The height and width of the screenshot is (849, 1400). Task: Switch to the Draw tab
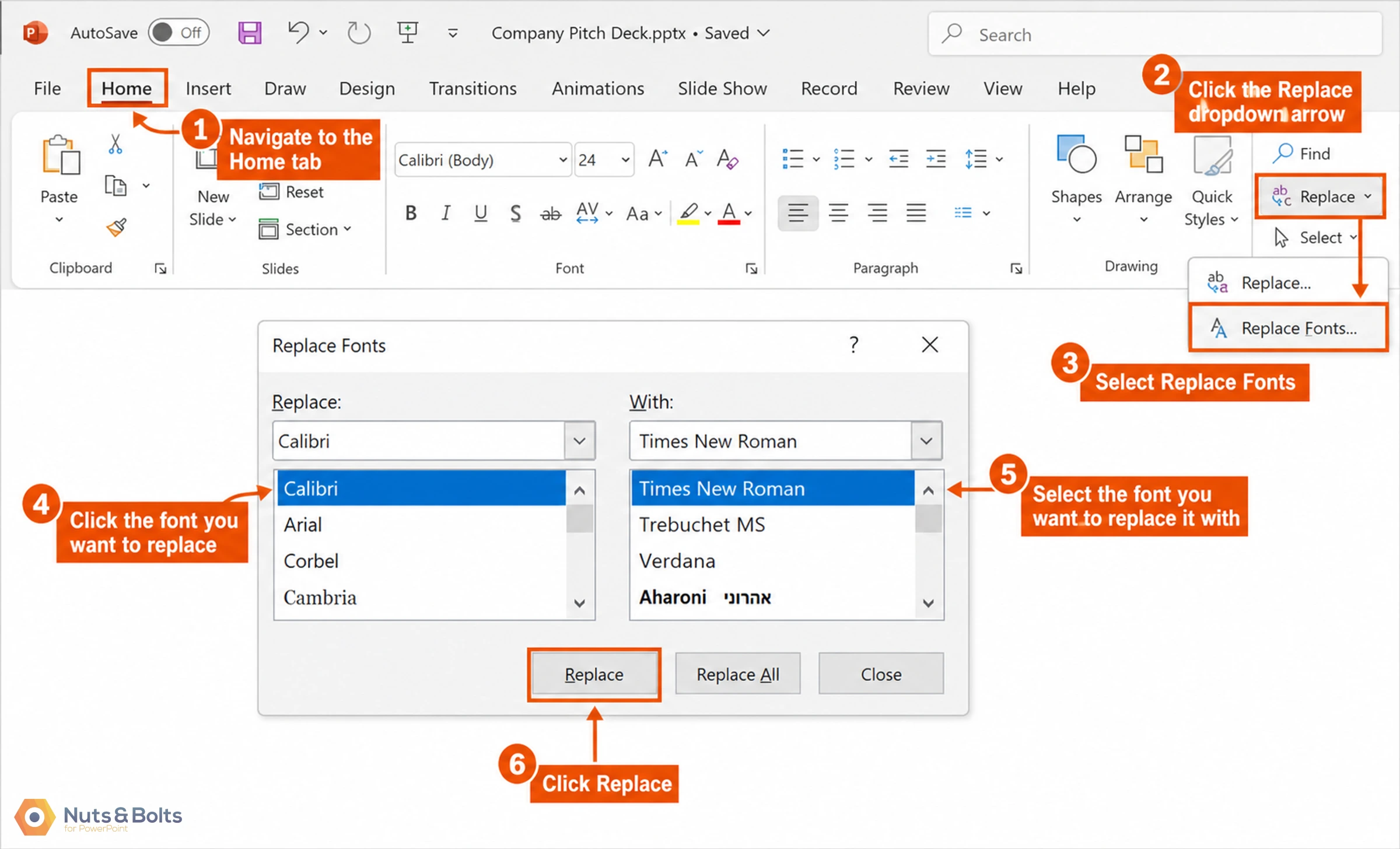tap(285, 88)
